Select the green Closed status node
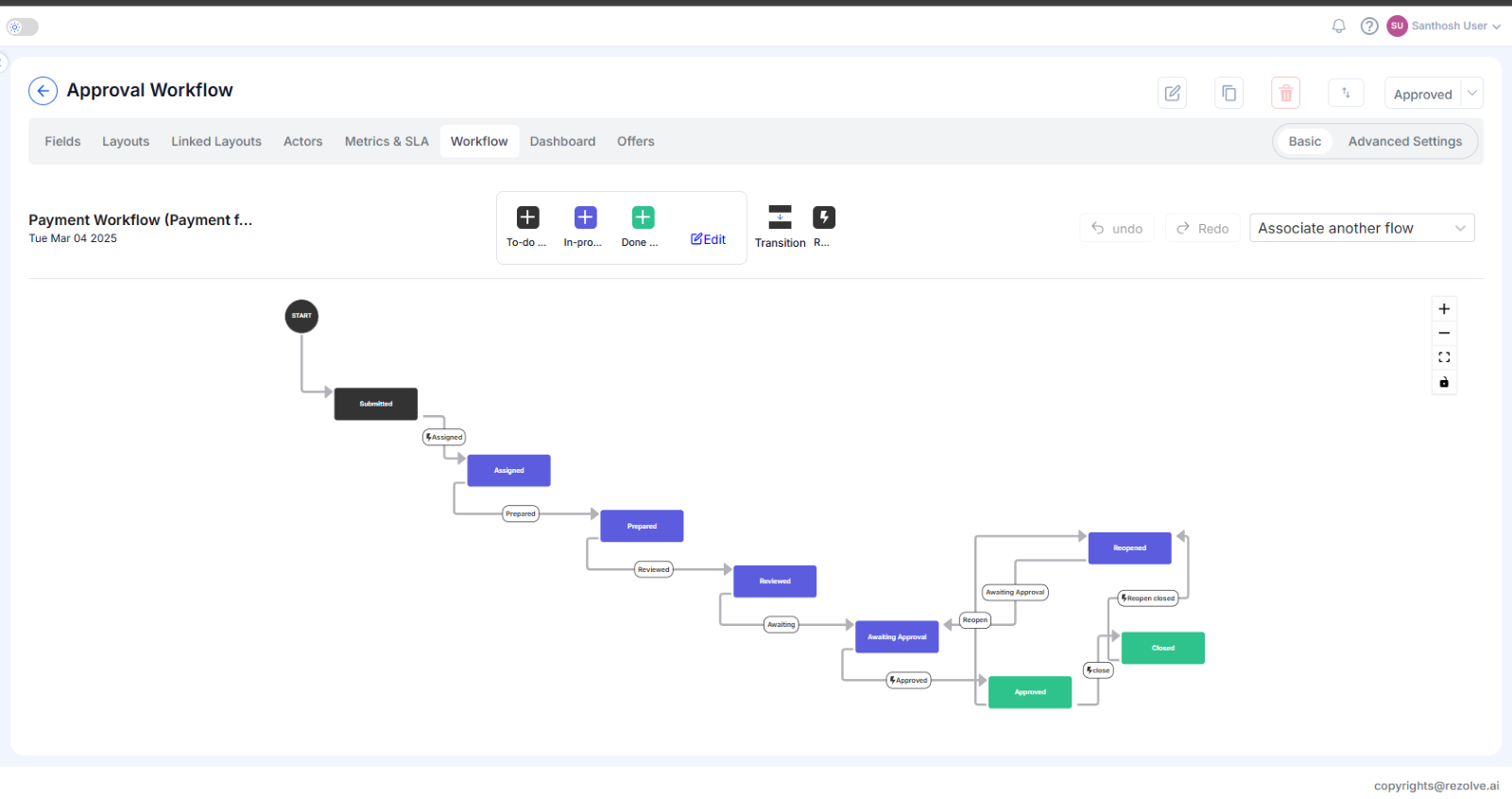The image size is (1512, 799). tap(1162, 648)
